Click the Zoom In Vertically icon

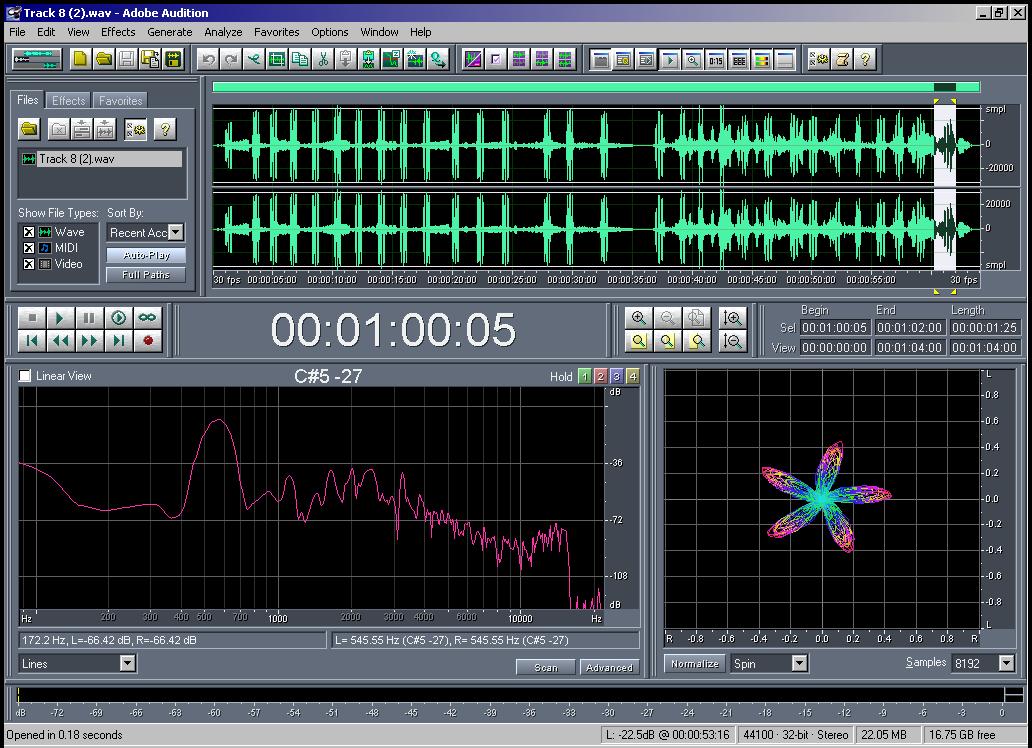tap(732, 318)
